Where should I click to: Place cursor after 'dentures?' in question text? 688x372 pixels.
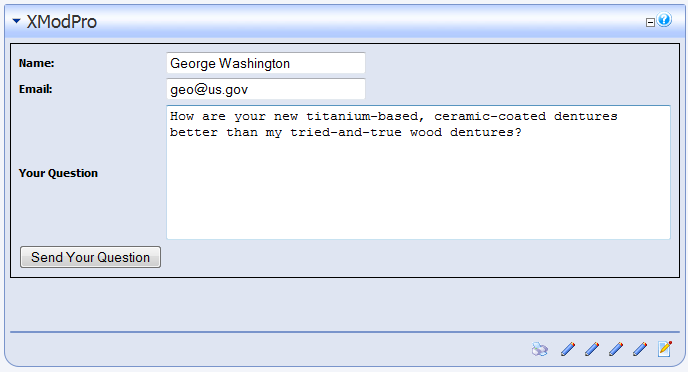(x=523, y=132)
